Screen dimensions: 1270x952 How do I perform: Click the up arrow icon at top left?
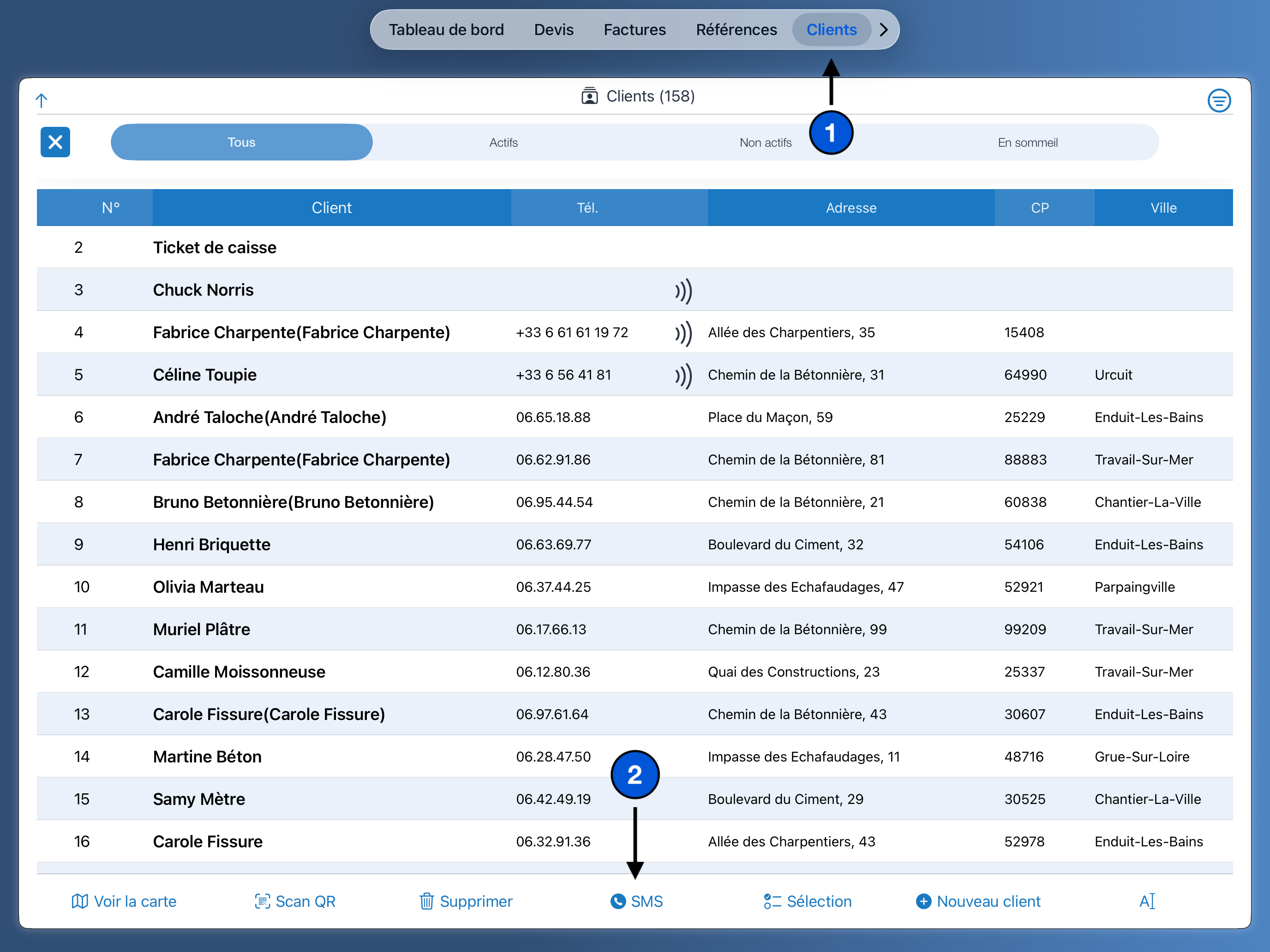[x=42, y=101]
